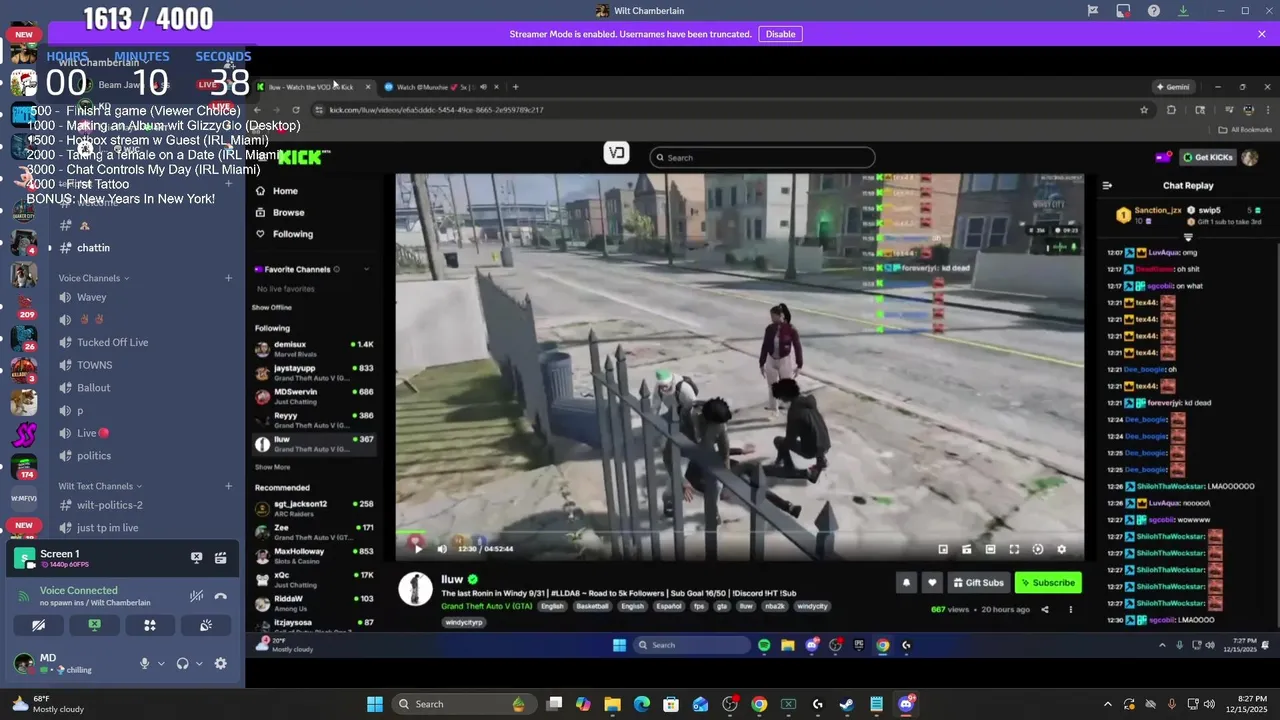Select Home in the Kick sidebar
Viewport: 1280px width, 720px height.
277,191
